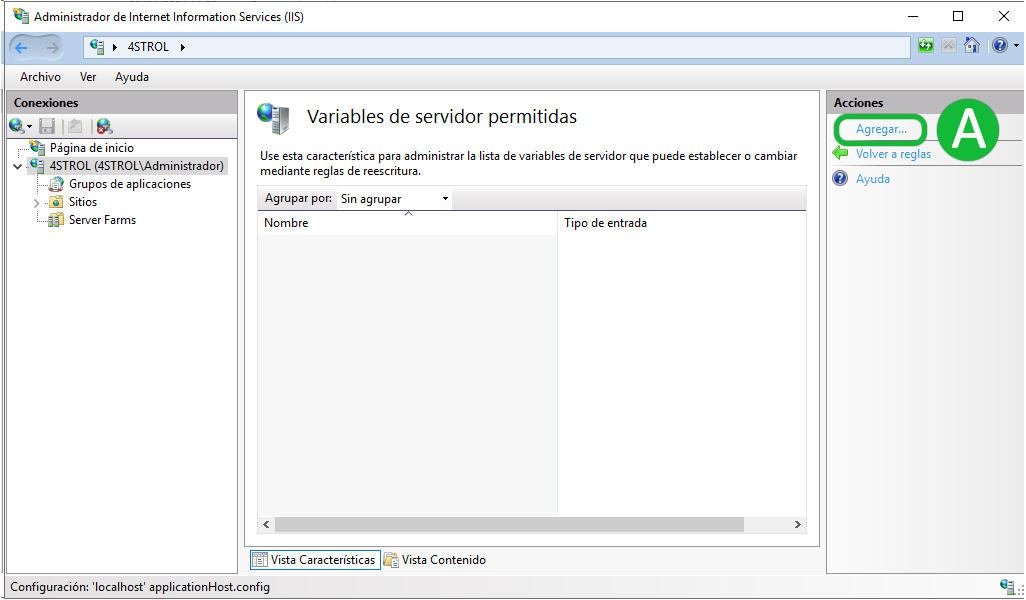Click the Help question mark toolbar icon
This screenshot has width=1026, height=600.
tap(999, 46)
